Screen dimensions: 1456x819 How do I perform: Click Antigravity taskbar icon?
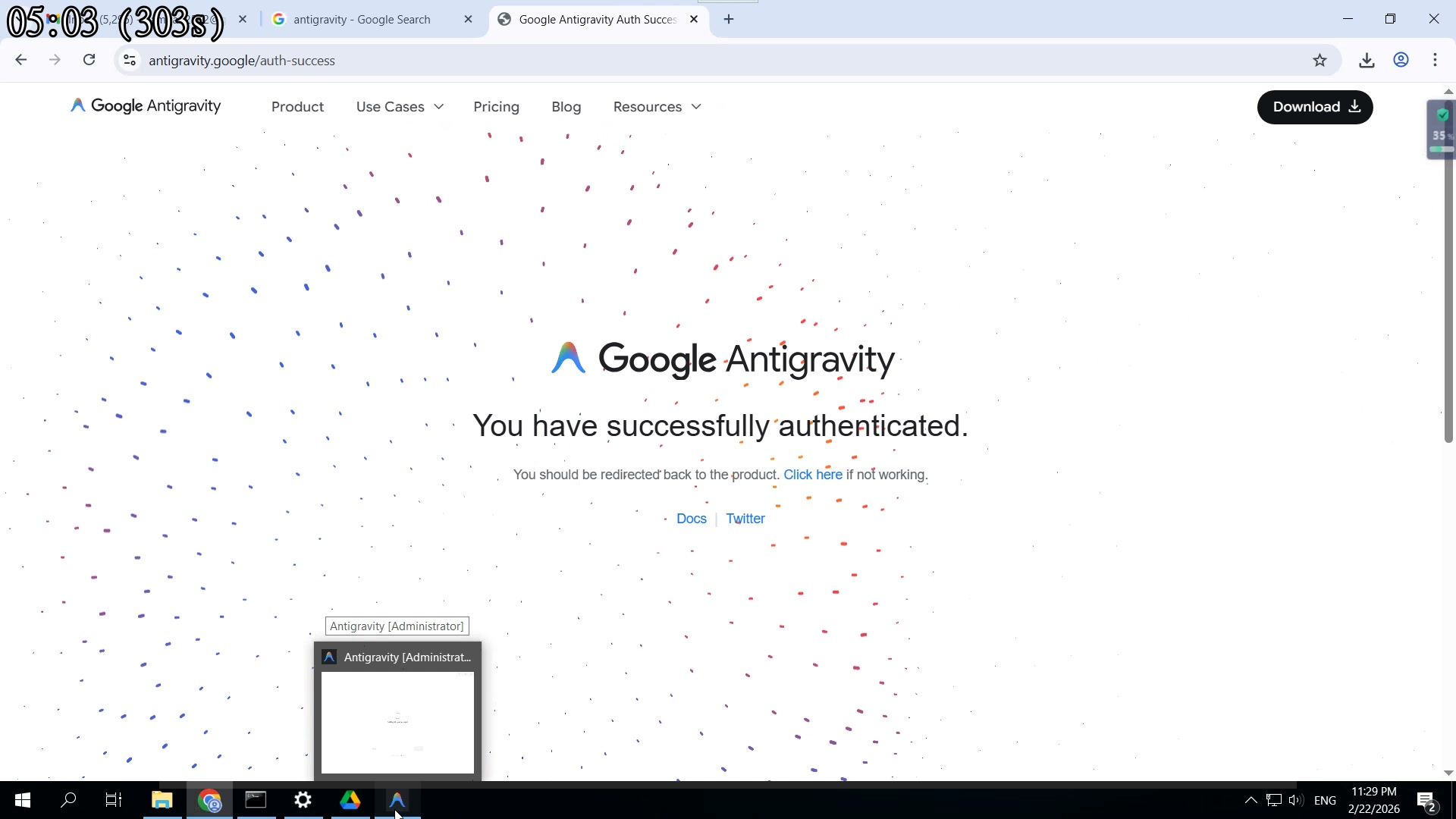tap(397, 800)
